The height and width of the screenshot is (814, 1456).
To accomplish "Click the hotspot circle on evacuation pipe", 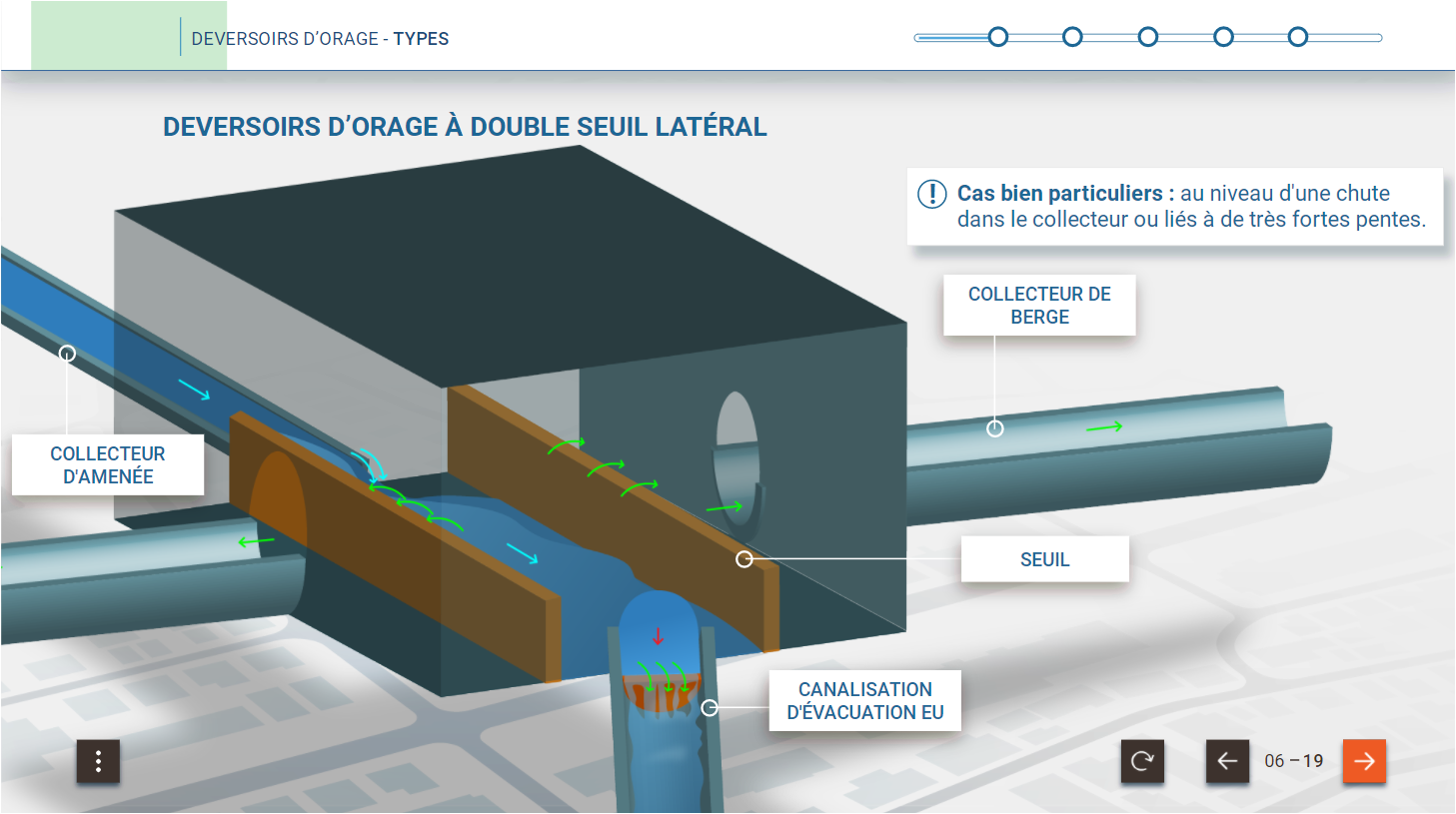I will click(710, 708).
